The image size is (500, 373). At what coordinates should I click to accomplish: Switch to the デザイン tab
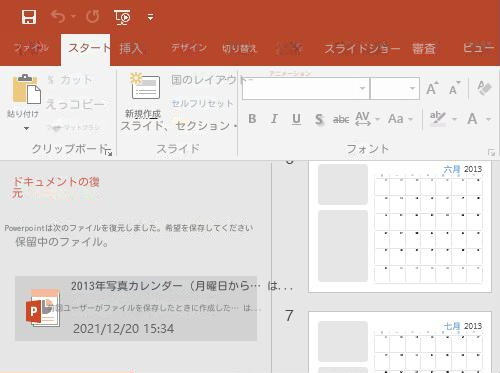click(x=189, y=48)
